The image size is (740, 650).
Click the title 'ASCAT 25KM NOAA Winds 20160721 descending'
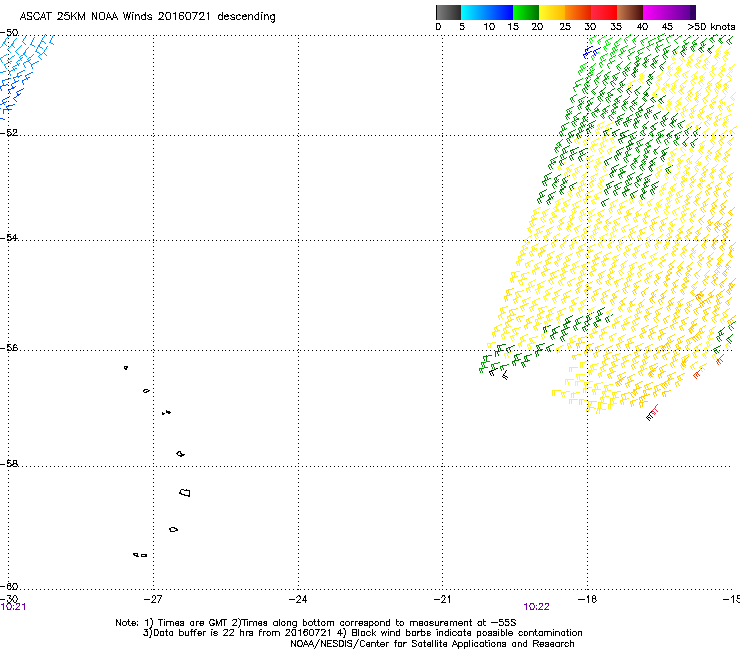tap(148, 17)
